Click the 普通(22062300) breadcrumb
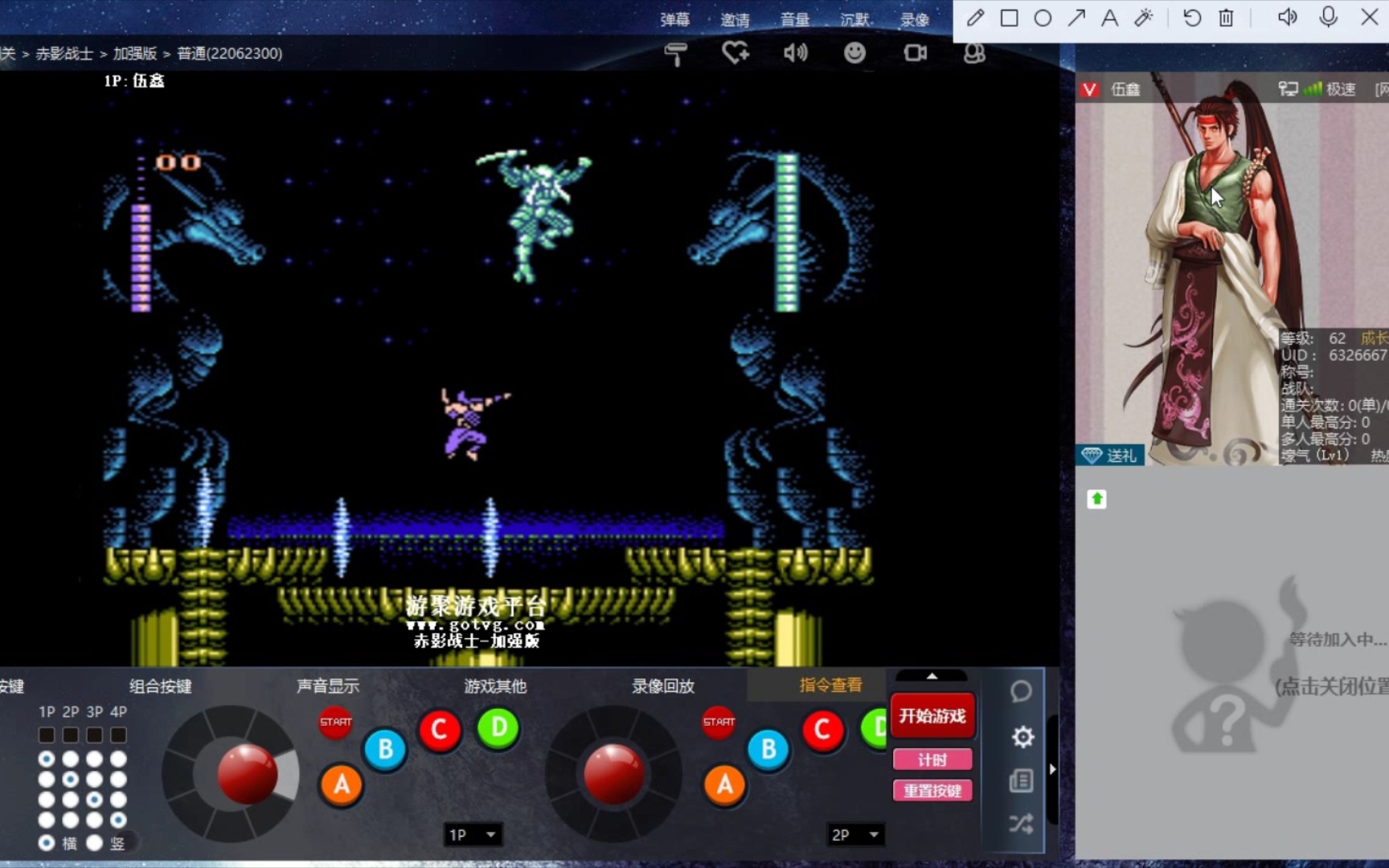The height and width of the screenshot is (868, 1389). tap(229, 54)
